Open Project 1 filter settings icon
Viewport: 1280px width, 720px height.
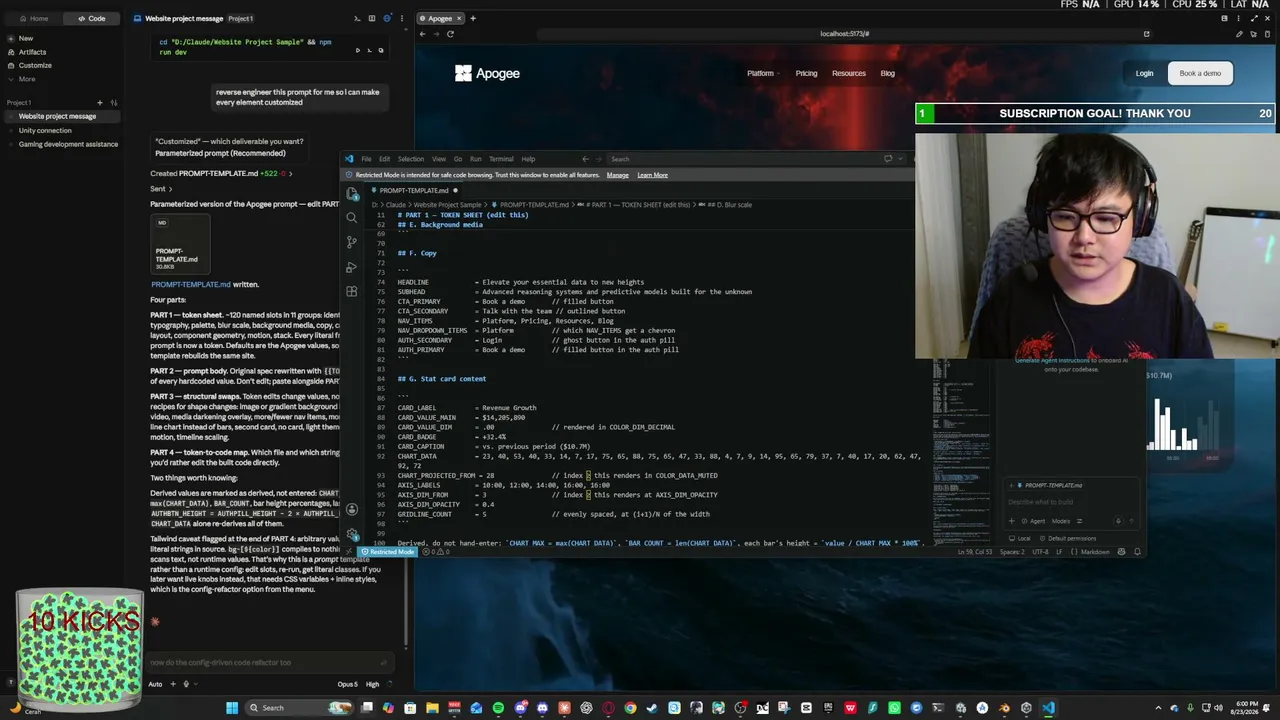pos(113,102)
